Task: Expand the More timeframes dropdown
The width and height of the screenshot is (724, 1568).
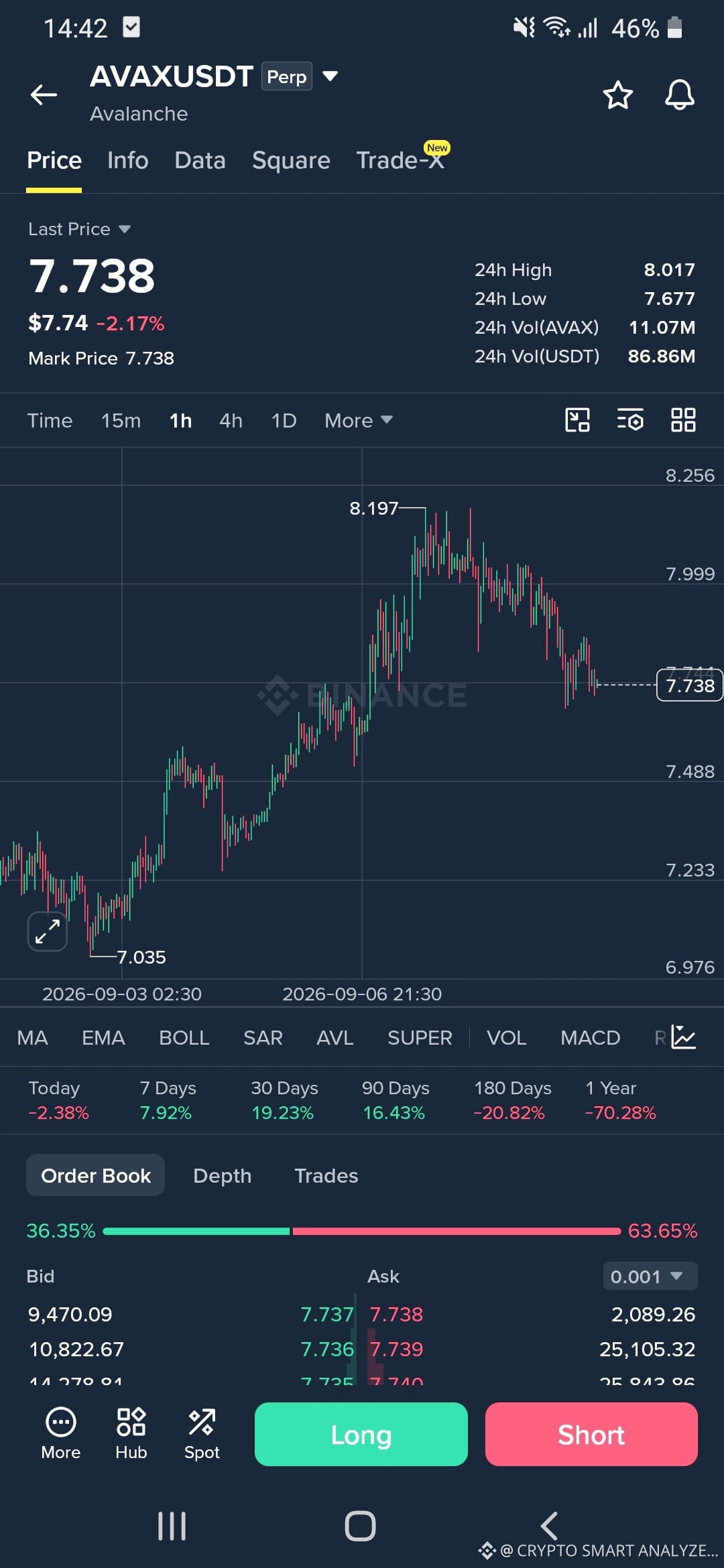Action: (359, 420)
